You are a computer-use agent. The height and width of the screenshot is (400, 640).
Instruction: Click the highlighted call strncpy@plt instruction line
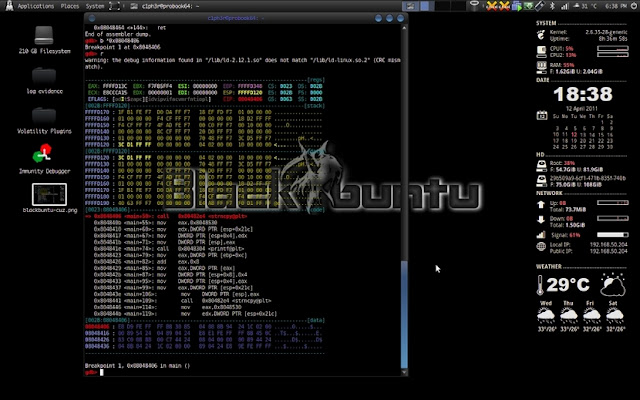click(x=166, y=216)
